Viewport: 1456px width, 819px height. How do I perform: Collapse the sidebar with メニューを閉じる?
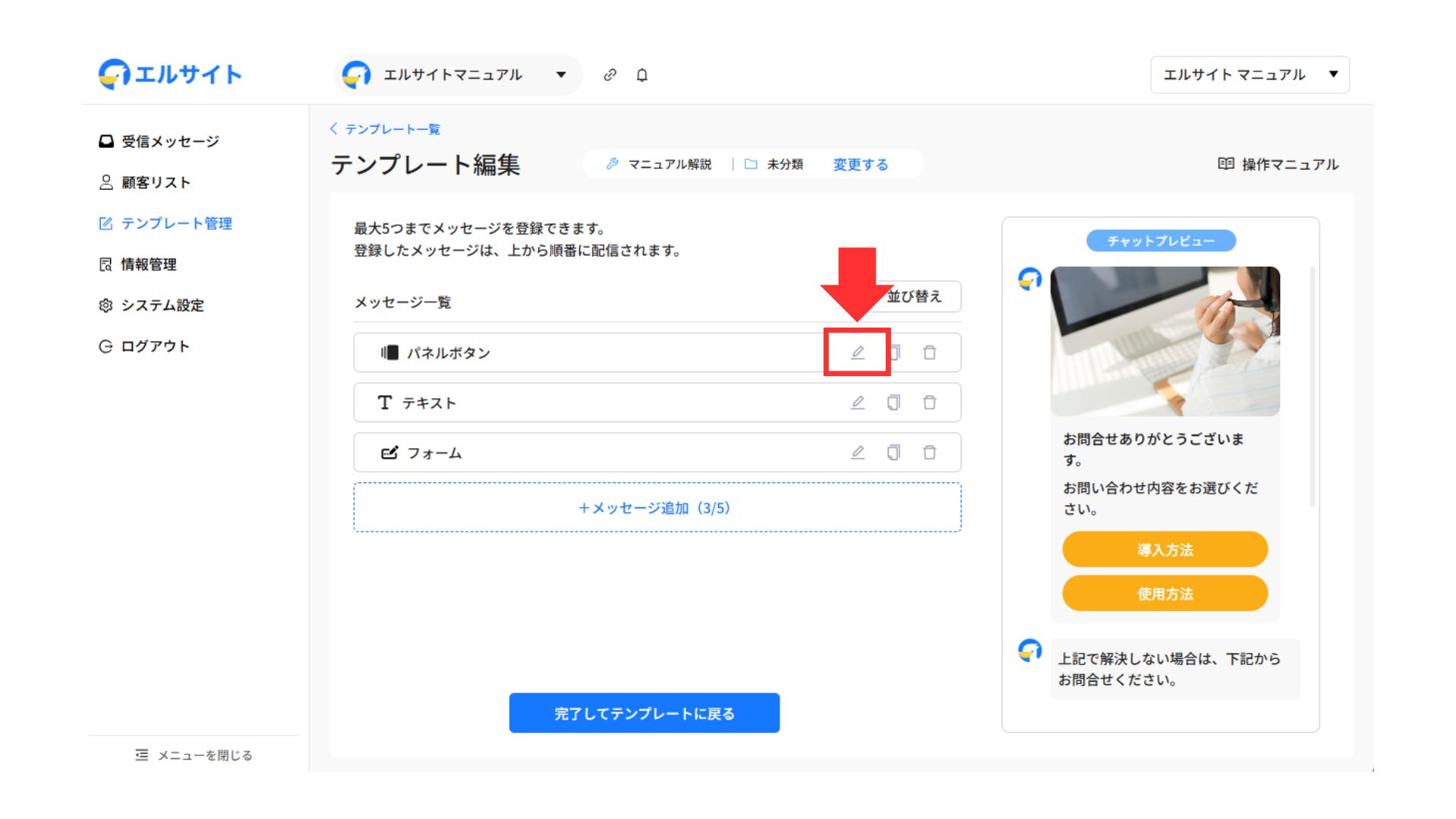(x=194, y=755)
